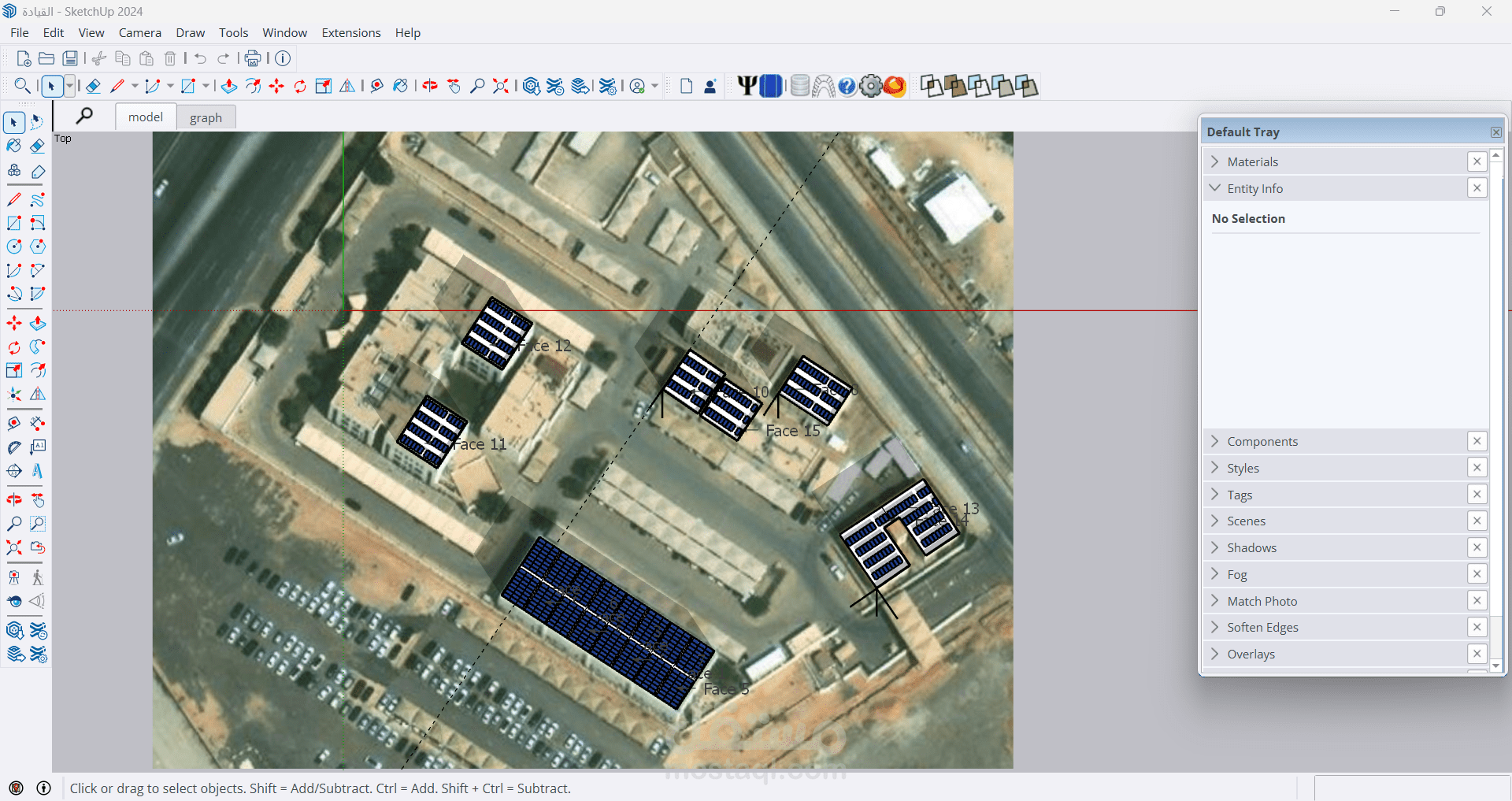
Task: Open the account profile dropdown arrow
Action: (654, 86)
